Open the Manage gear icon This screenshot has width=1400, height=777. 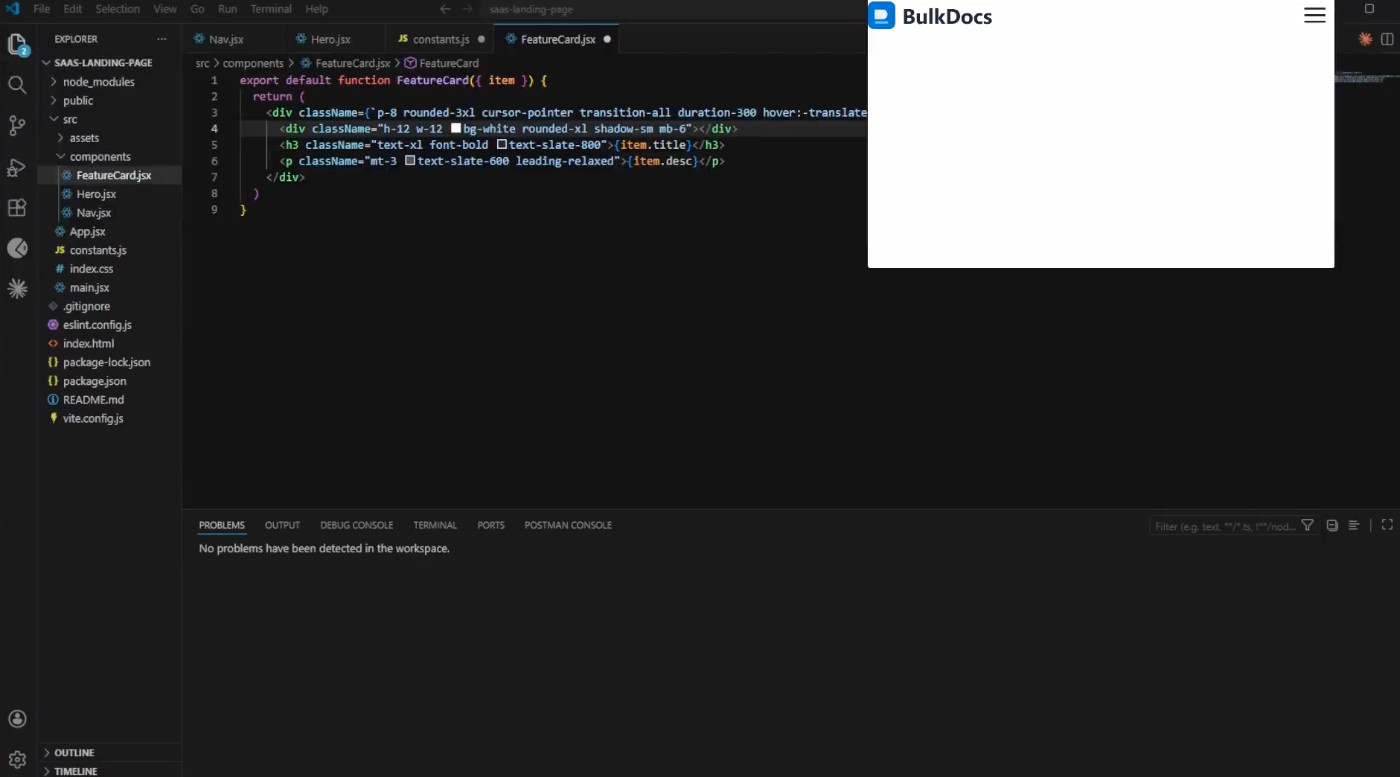click(17, 760)
